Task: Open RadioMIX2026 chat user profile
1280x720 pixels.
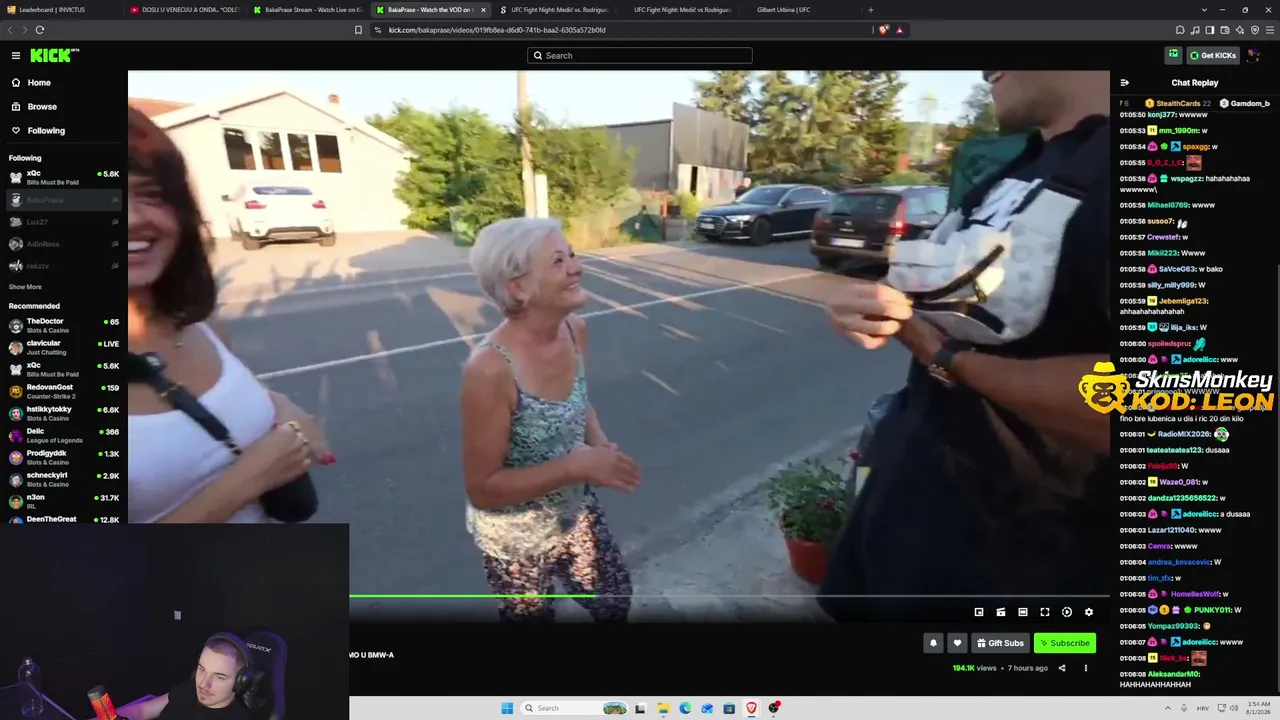Action: (1184, 434)
